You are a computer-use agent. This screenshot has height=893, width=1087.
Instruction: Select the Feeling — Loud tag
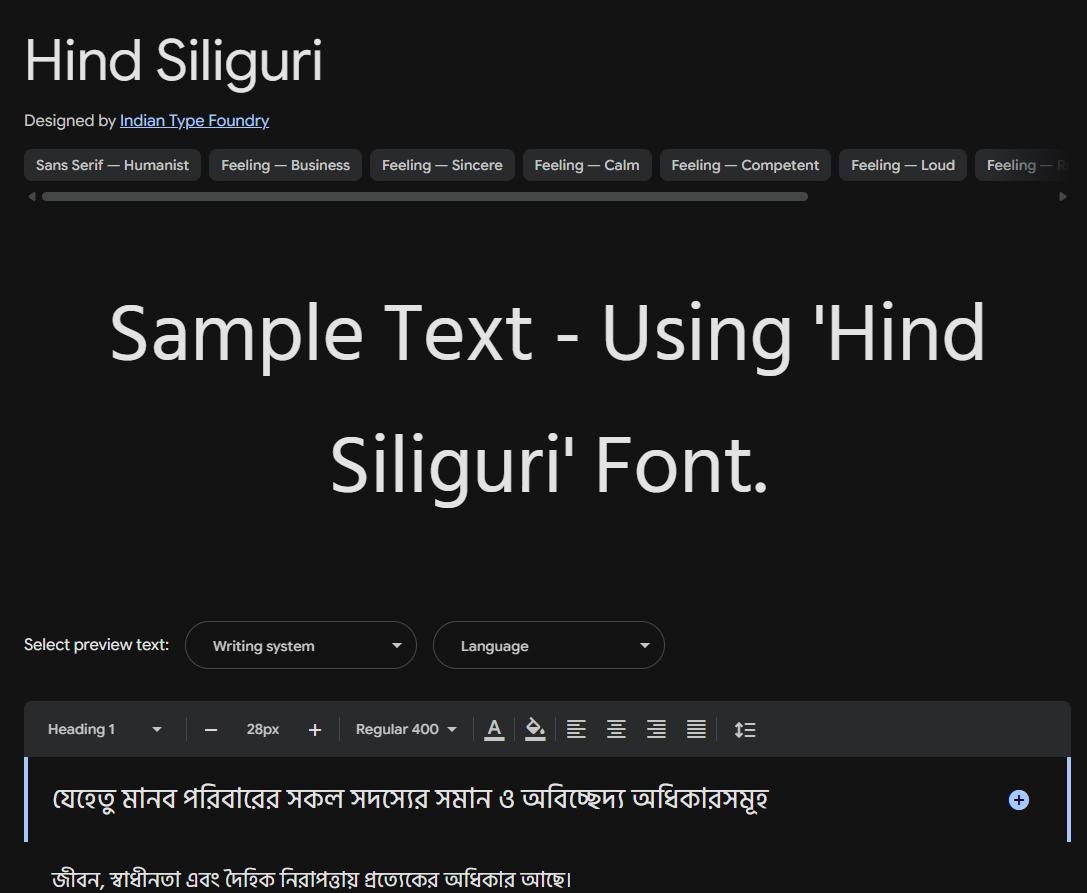point(903,165)
